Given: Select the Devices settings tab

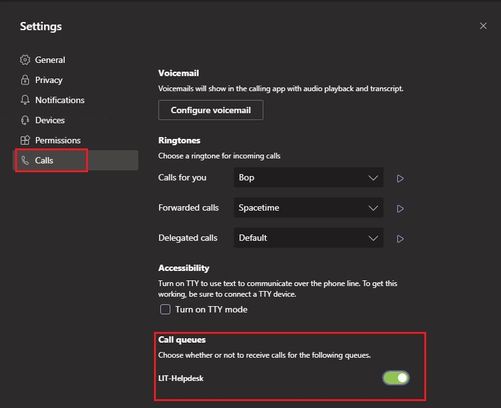Looking at the screenshot, I should click(77, 120).
